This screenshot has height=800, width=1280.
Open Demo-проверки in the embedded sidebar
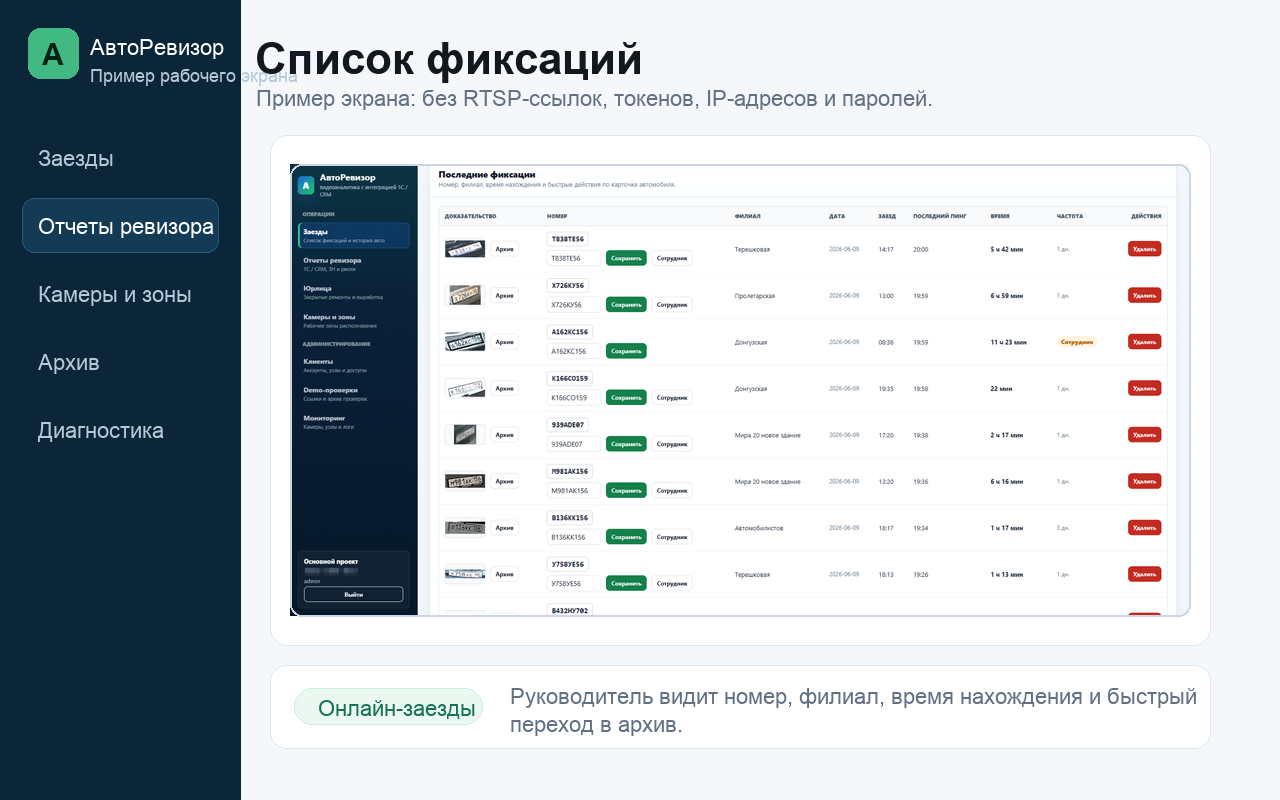354,393
